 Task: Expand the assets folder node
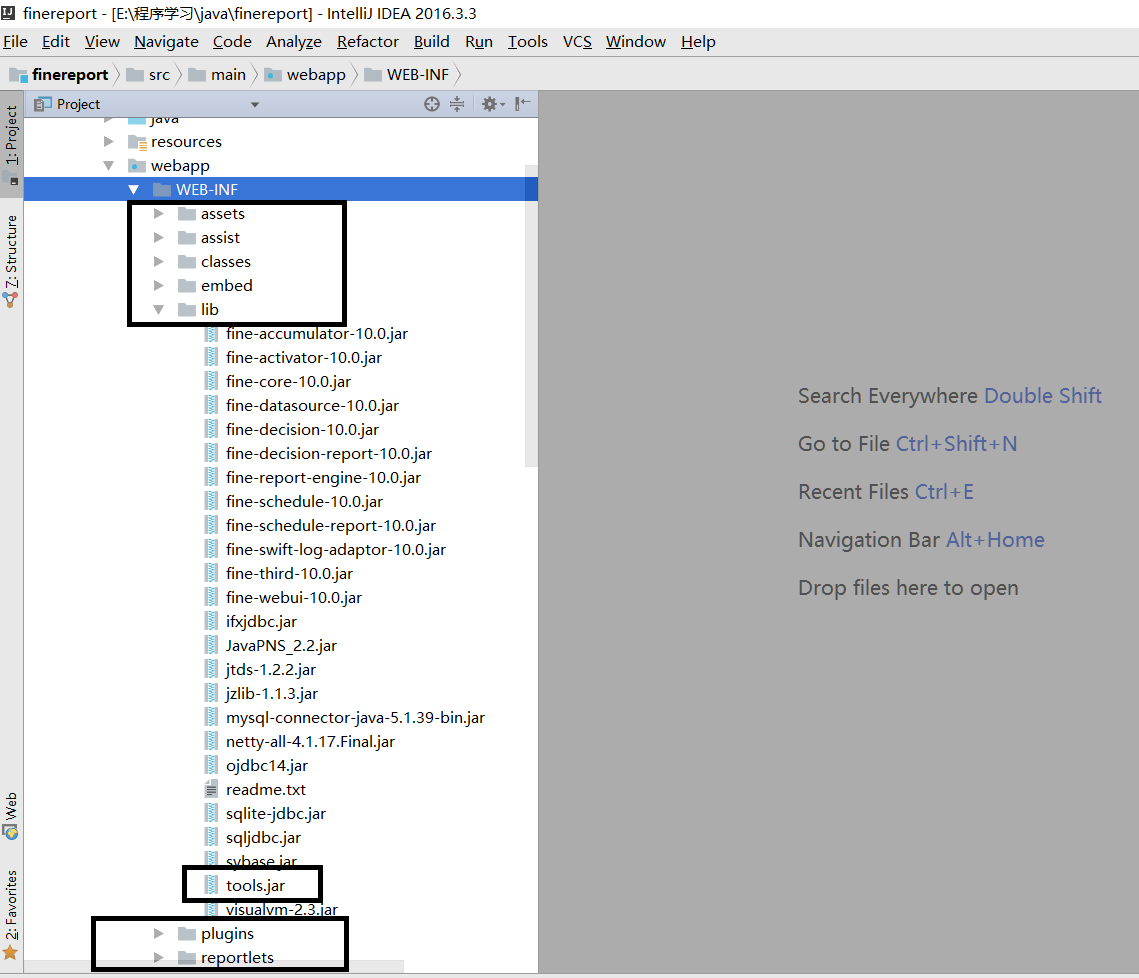158,214
